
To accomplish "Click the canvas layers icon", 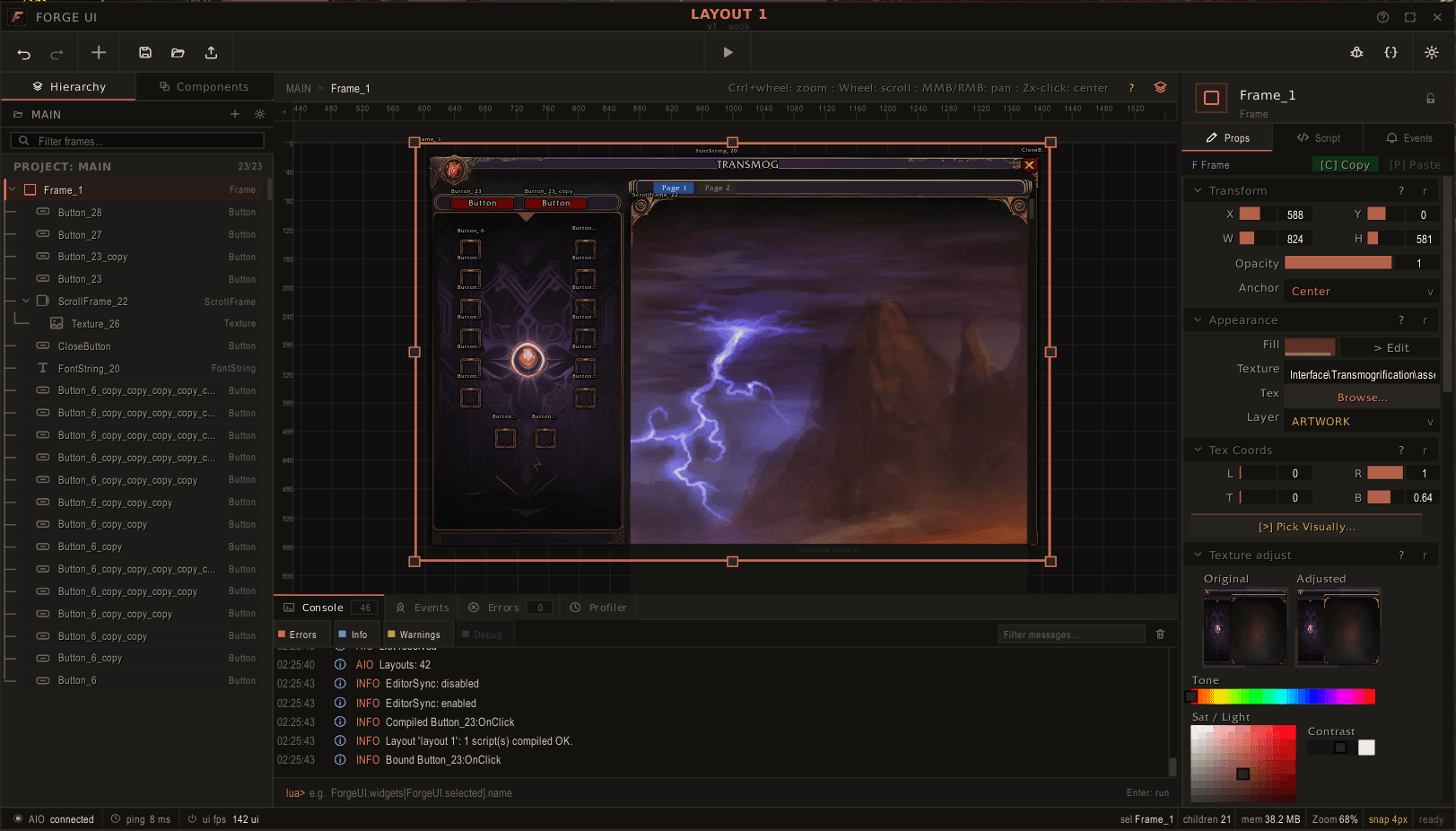I will (x=1160, y=87).
